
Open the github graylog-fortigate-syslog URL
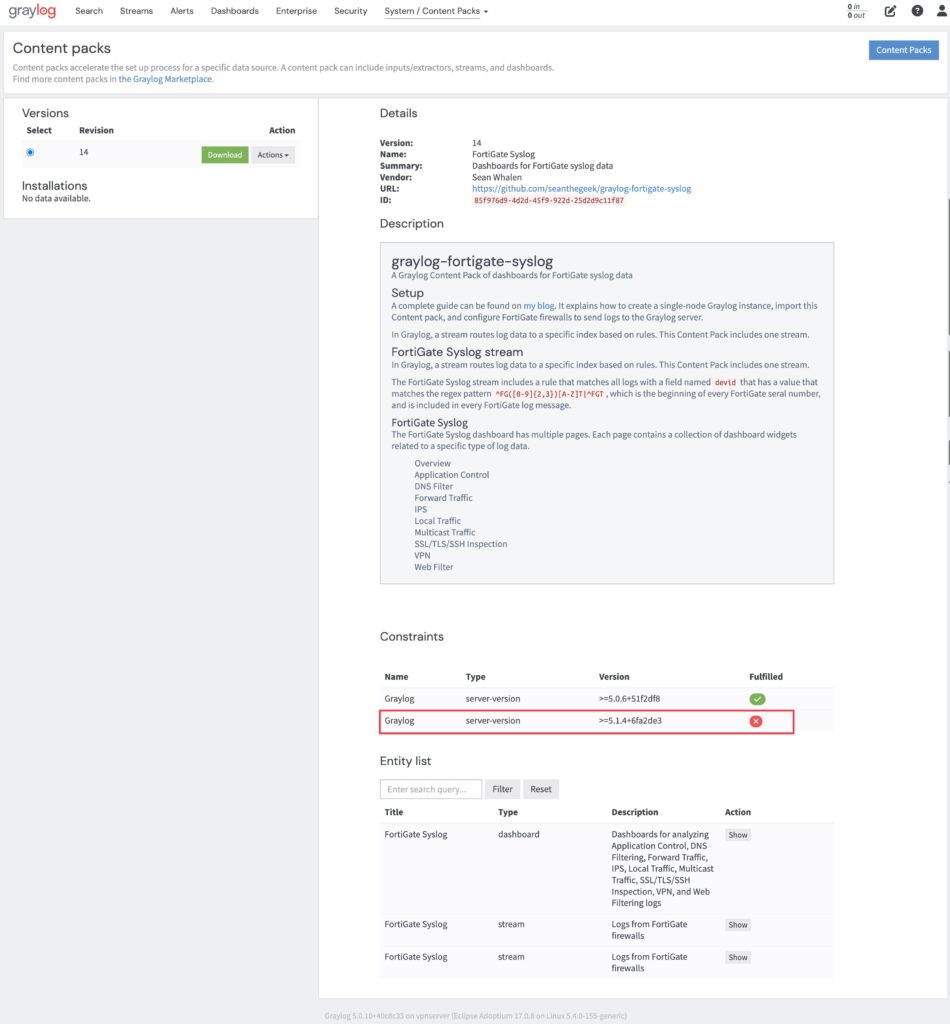tap(581, 189)
